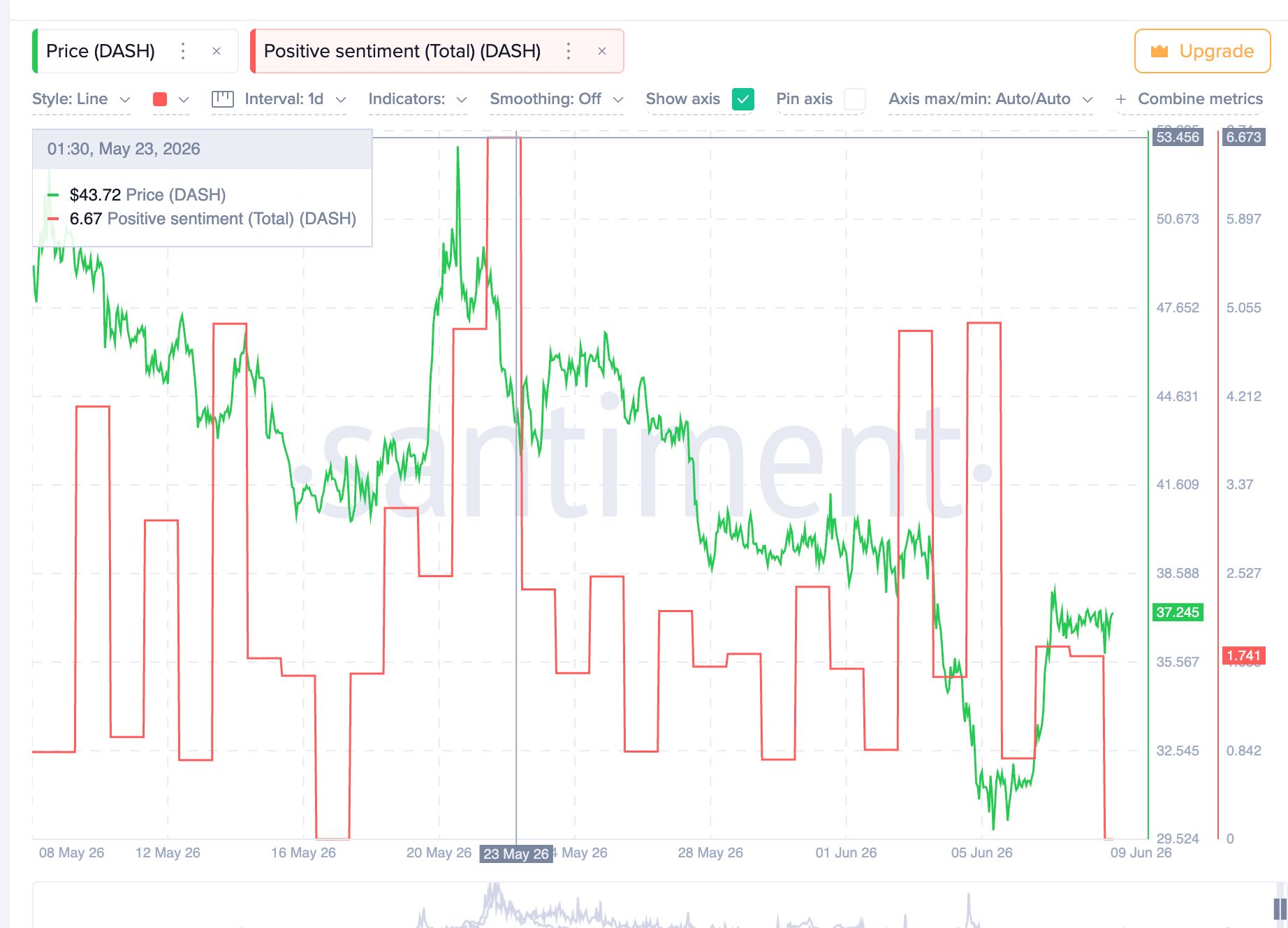This screenshot has height=928, width=1288.
Task: Click Combine metrics
Action: click(1200, 99)
